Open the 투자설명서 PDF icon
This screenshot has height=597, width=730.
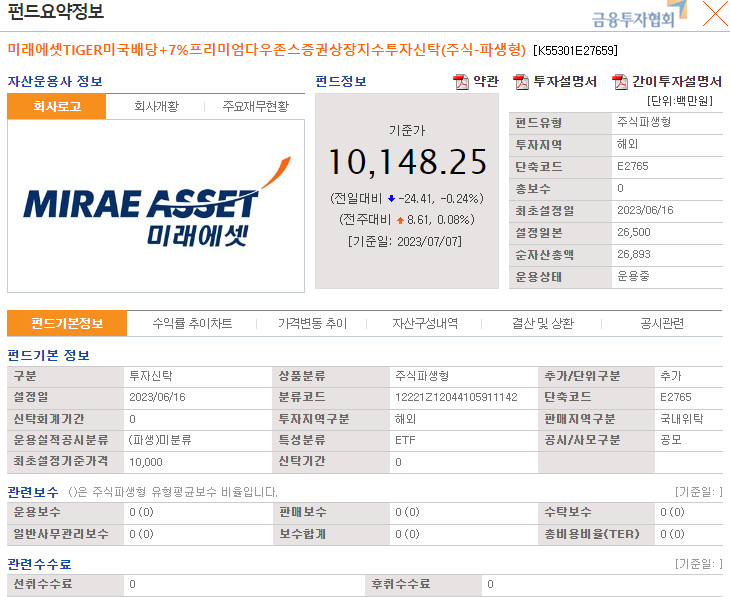(x=521, y=82)
